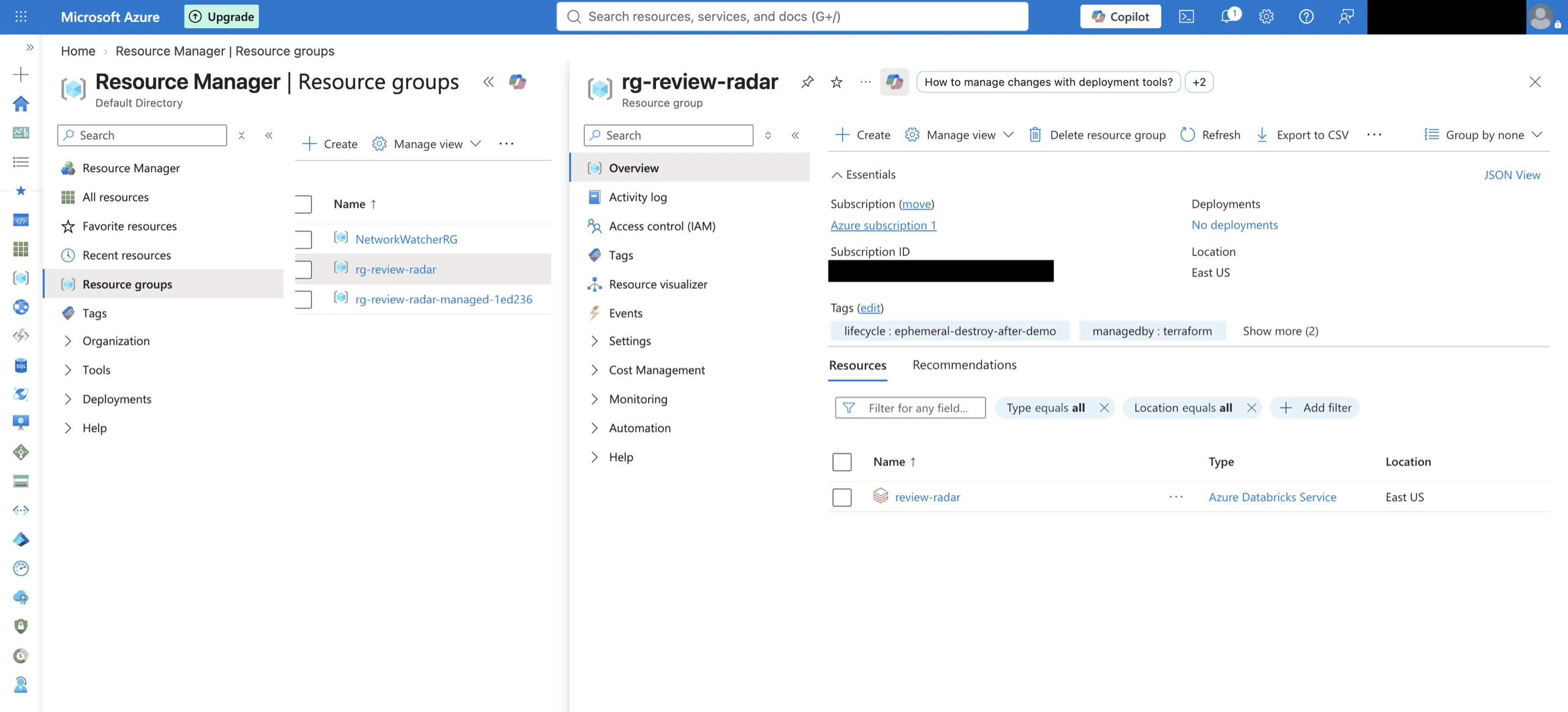This screenshot has width=1568, height=712.
Task: Open the portal apps grid menu
Action: click(x=21, y=17)
